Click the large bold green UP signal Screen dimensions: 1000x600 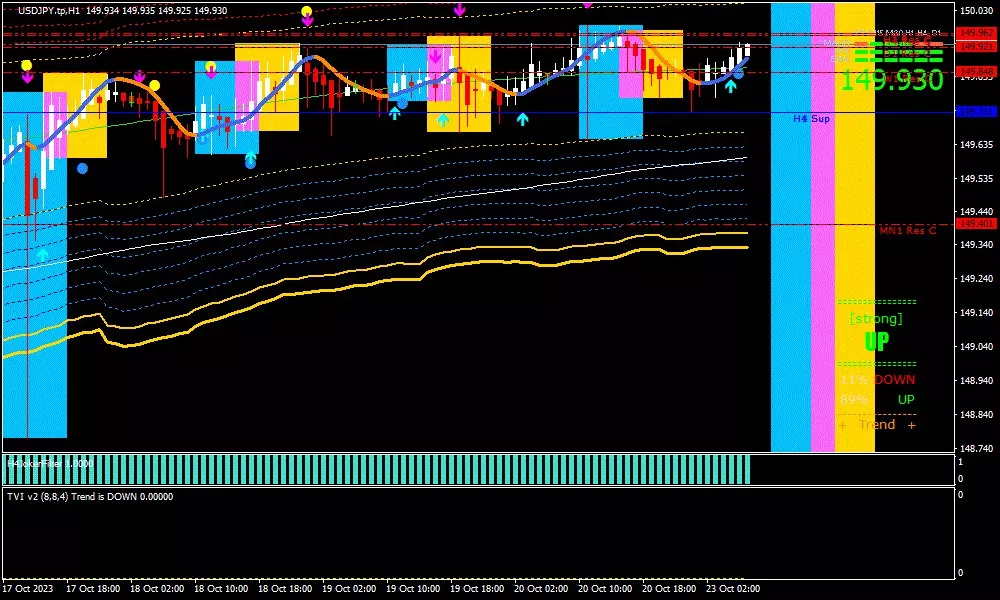(876, 342)
